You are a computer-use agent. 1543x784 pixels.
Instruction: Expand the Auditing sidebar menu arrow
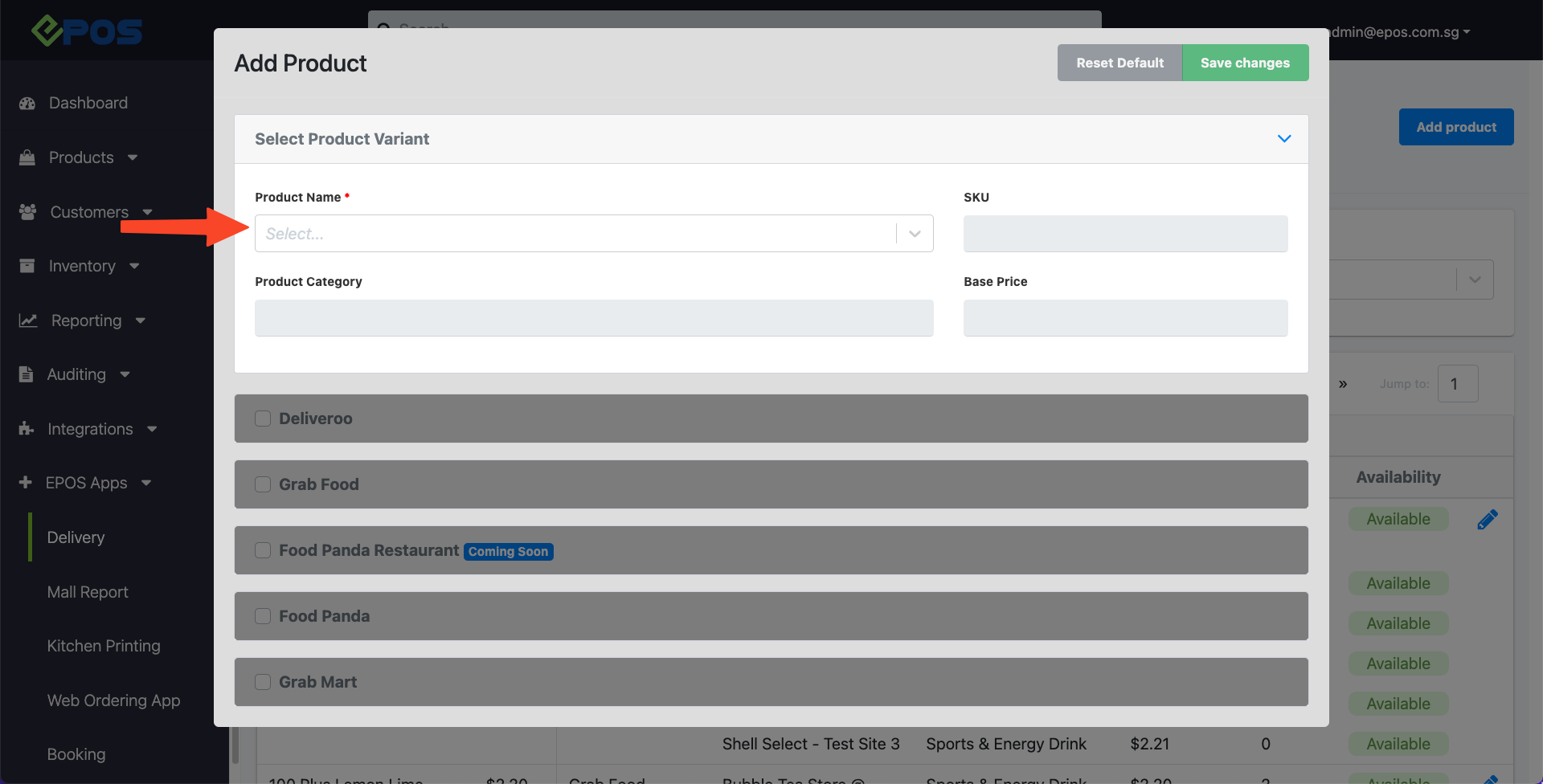pos(125,374)
